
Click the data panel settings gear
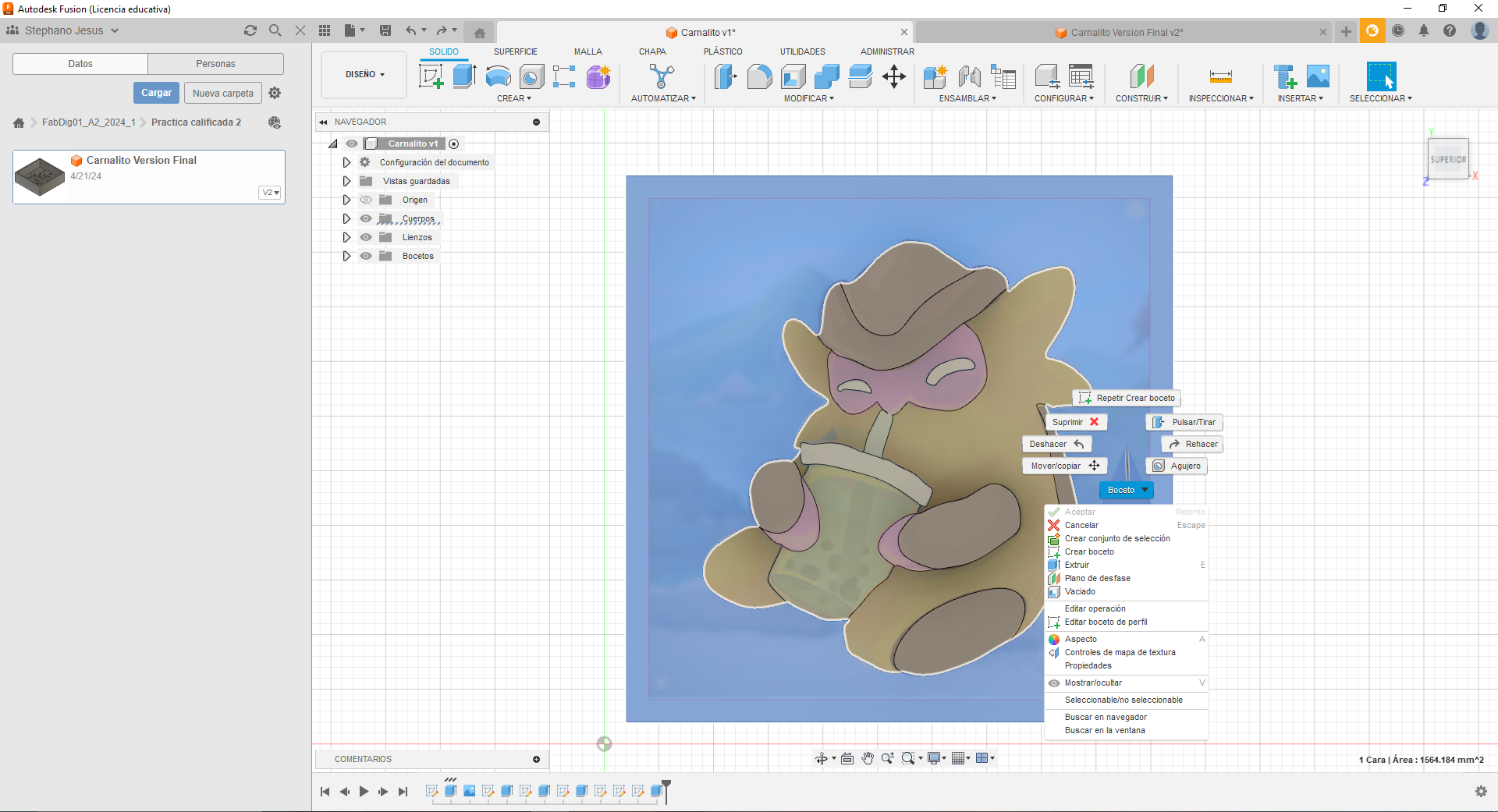275,93
